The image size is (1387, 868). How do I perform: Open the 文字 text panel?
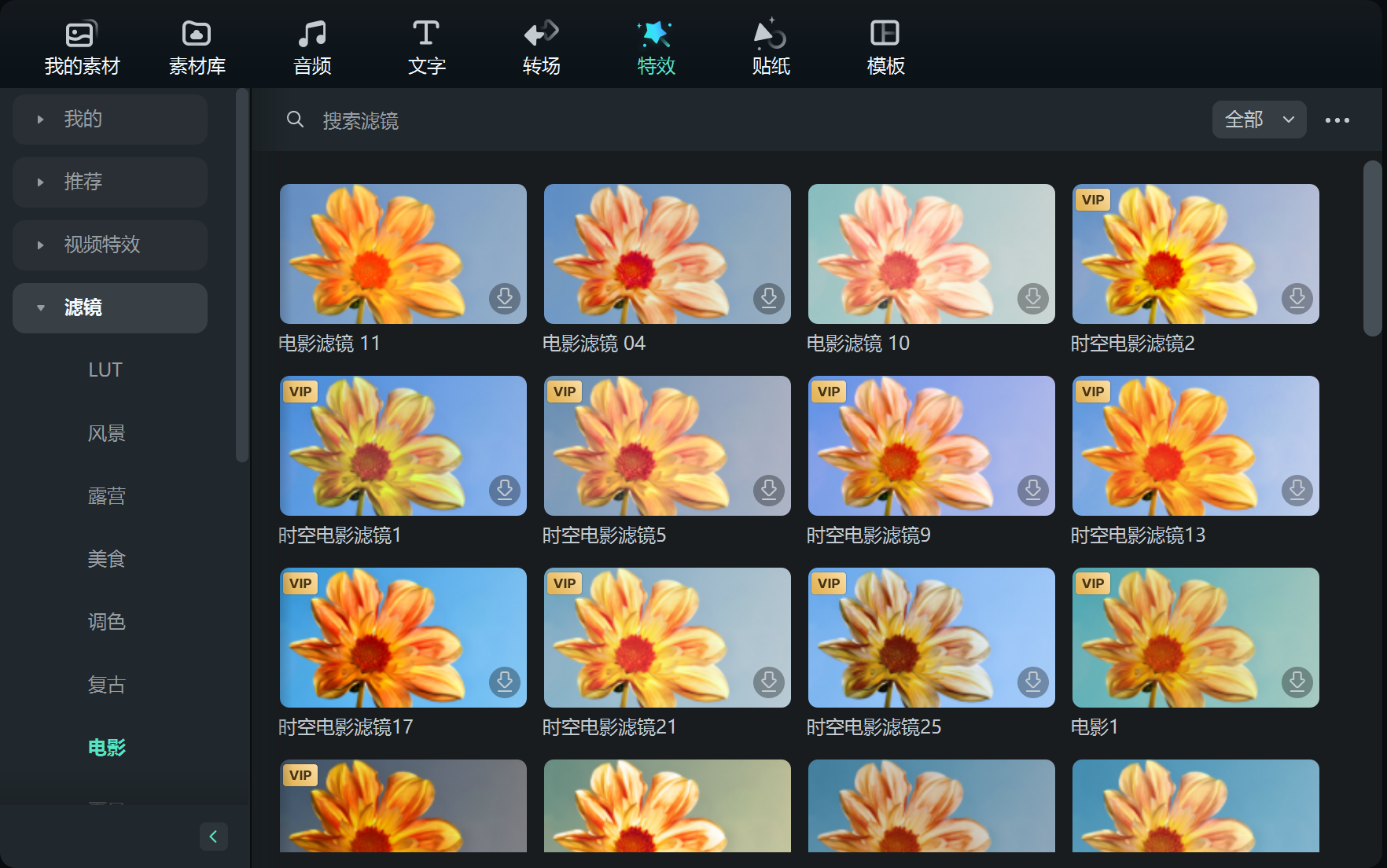pyautogui.click(x=426, y=47)
